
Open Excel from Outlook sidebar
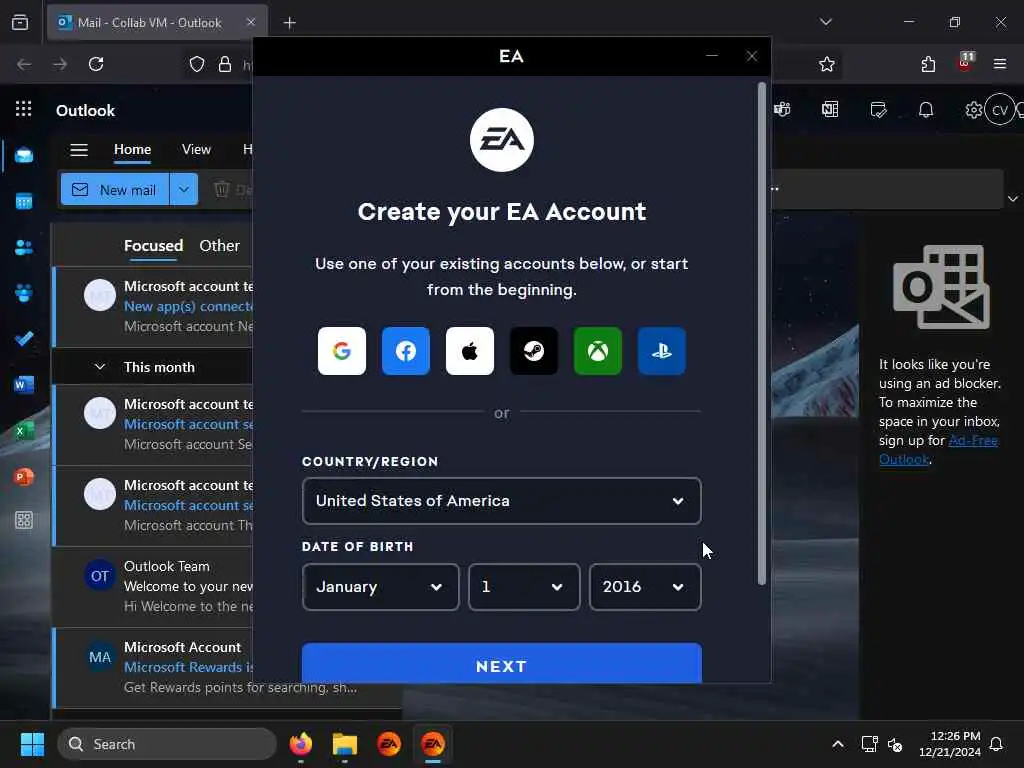point(24,430)
